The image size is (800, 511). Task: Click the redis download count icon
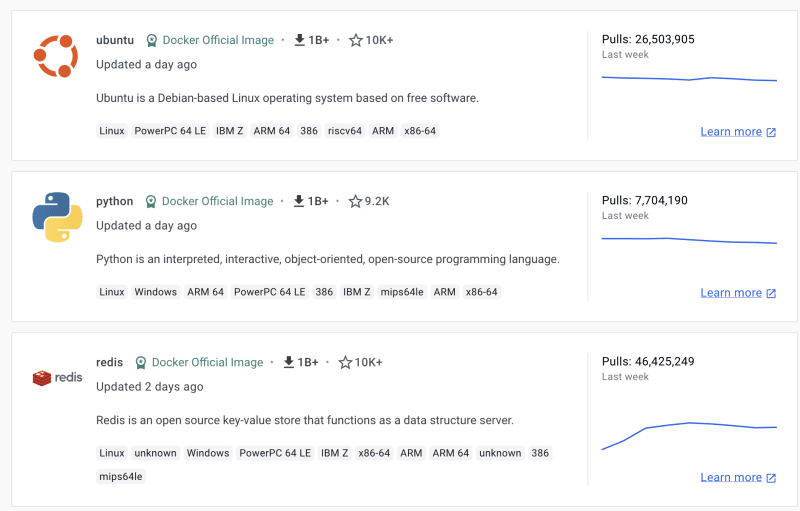289,362
